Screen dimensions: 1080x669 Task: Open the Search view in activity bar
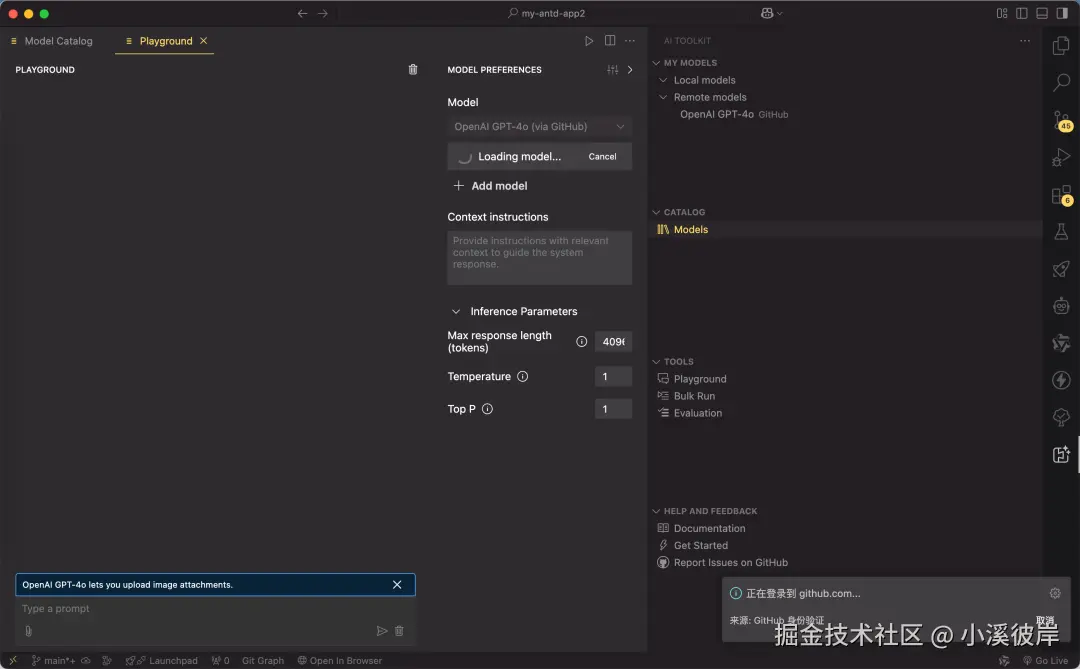(1061, 83)
